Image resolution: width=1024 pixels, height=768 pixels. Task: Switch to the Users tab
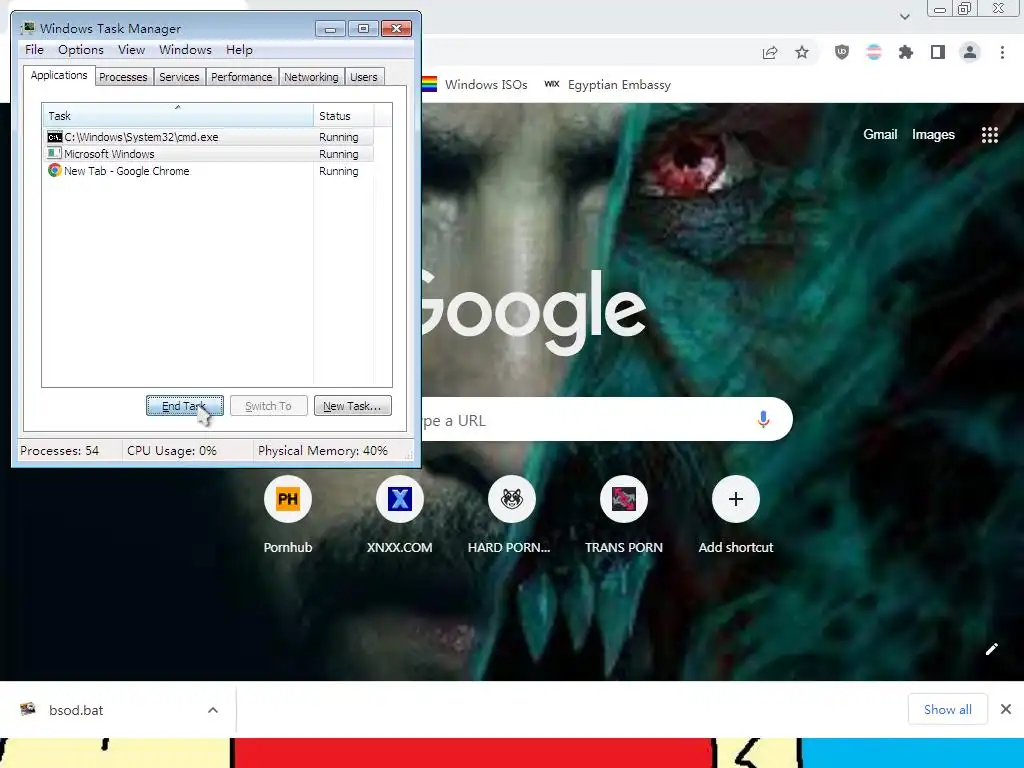tap(364, 77)
